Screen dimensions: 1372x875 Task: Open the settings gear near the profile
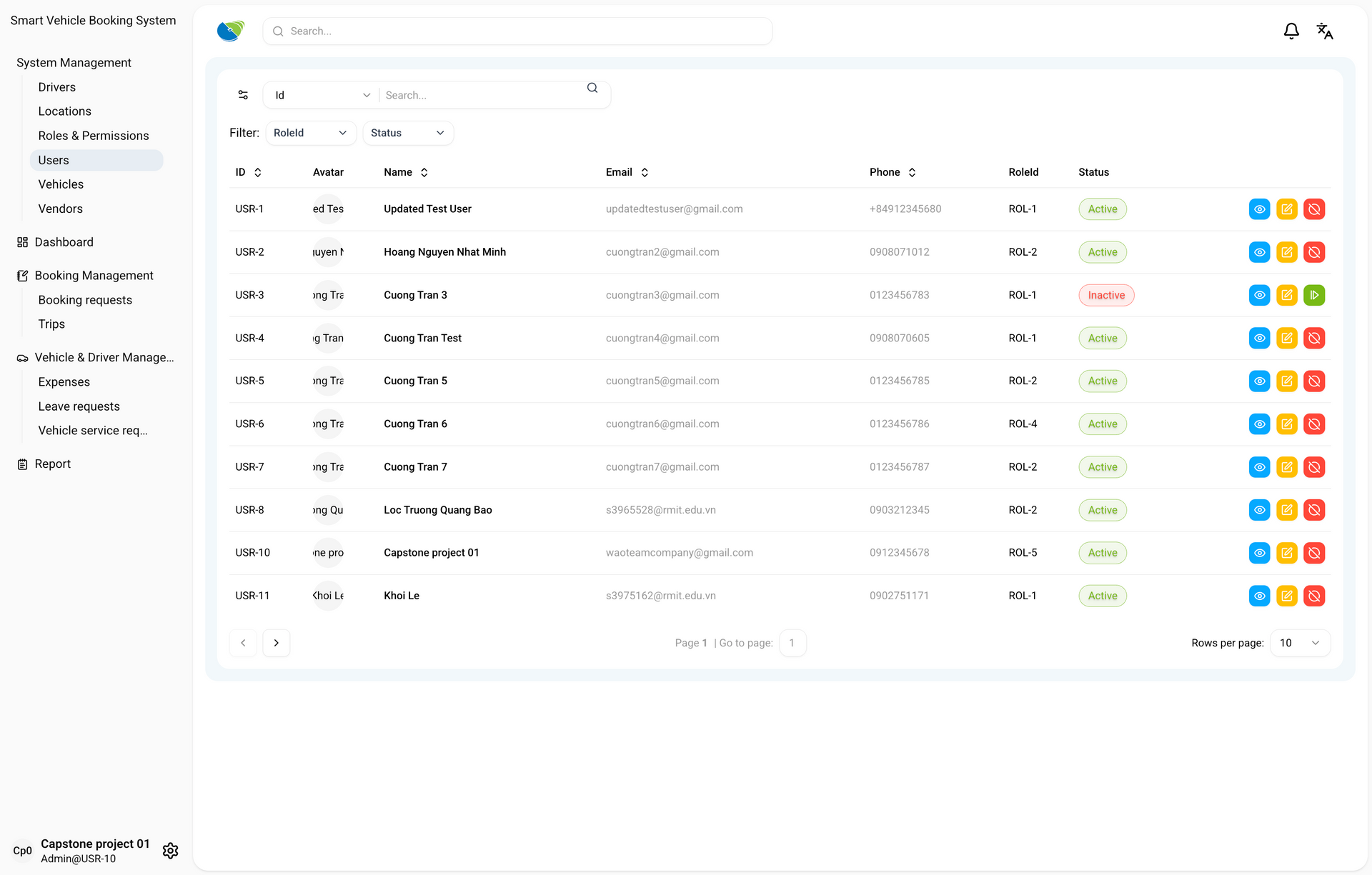pos(170,851)
